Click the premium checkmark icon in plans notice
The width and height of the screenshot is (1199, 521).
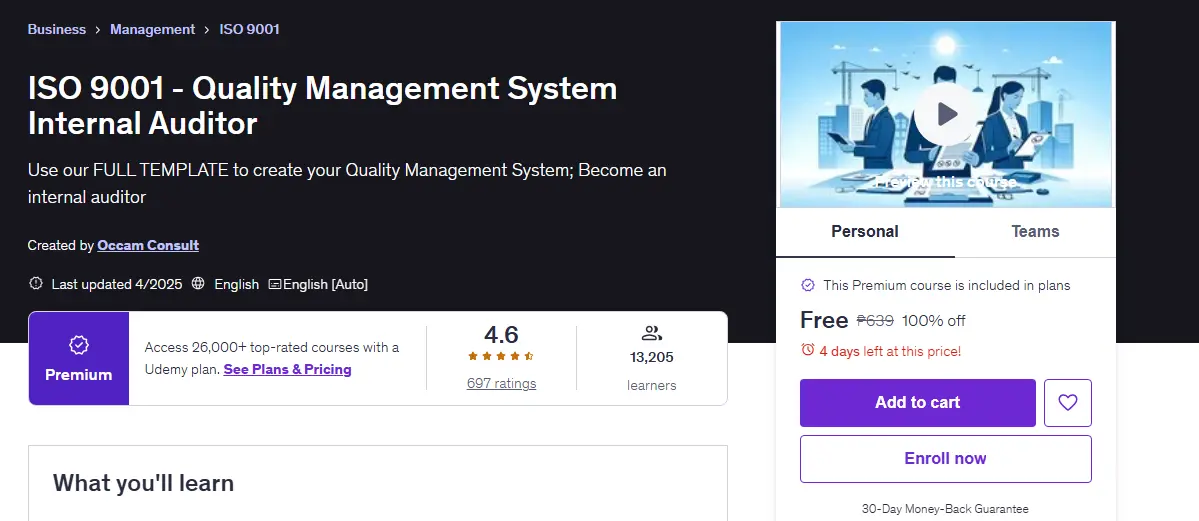807,285
